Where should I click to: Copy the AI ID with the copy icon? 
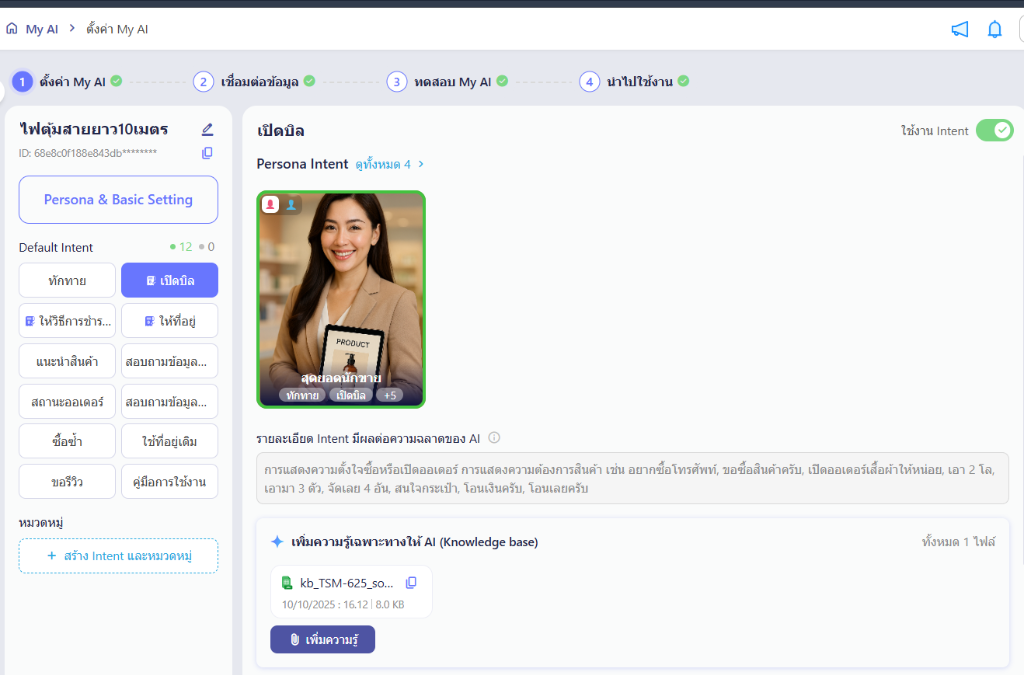click(206, 153)
